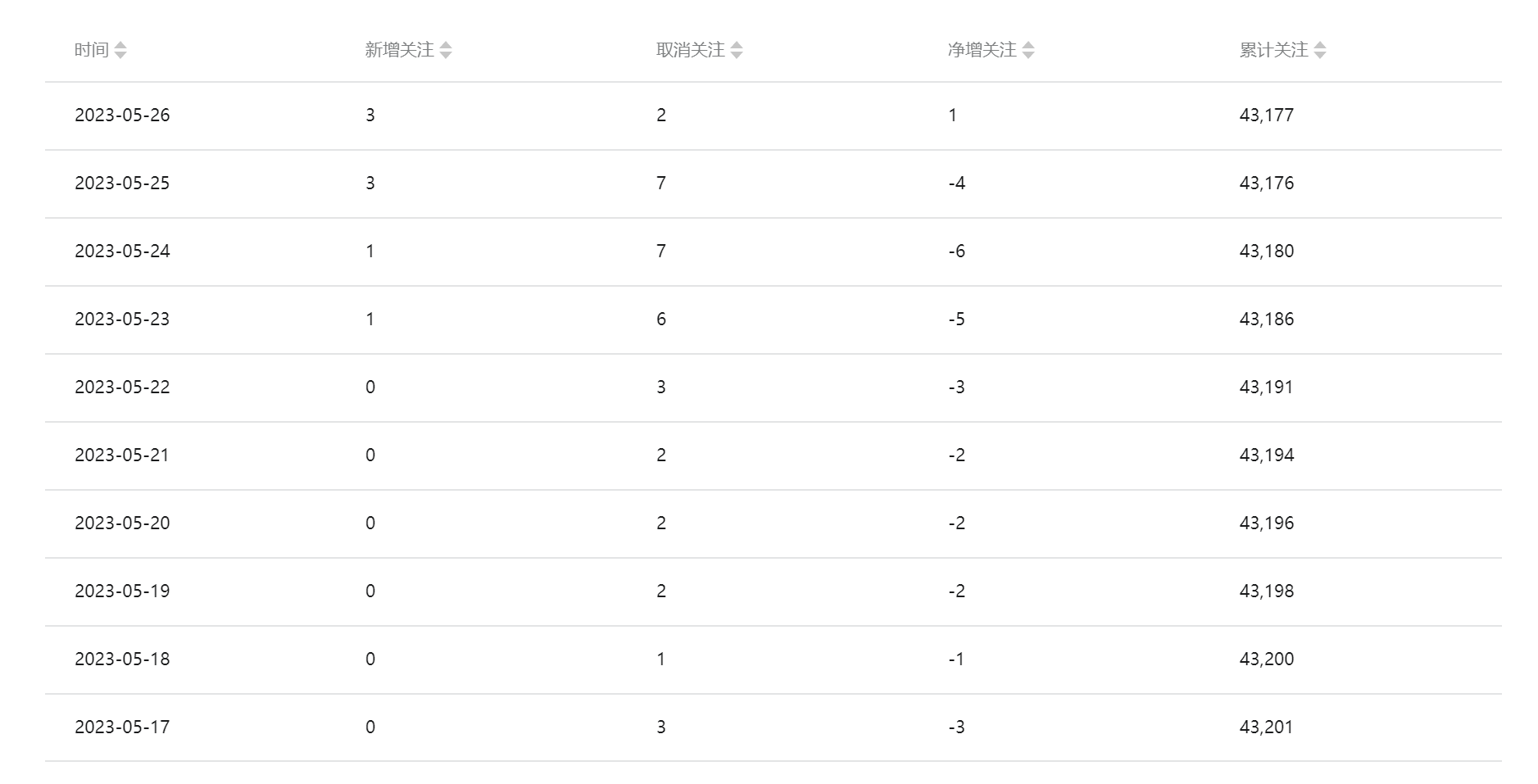
Task: Click the 净增关注 header label
Action: [982, 50]
